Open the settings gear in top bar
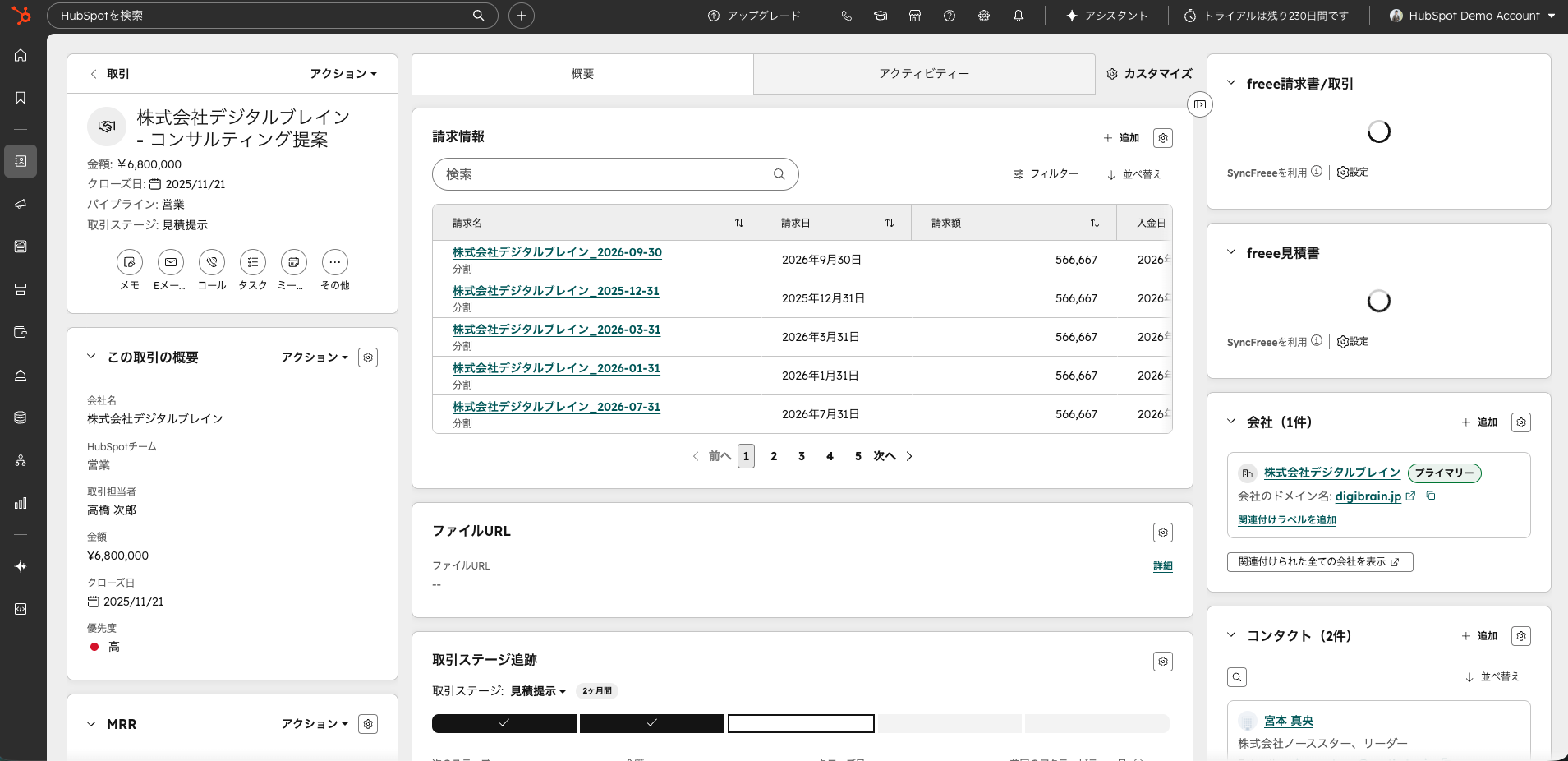 (x=984, y=16)
